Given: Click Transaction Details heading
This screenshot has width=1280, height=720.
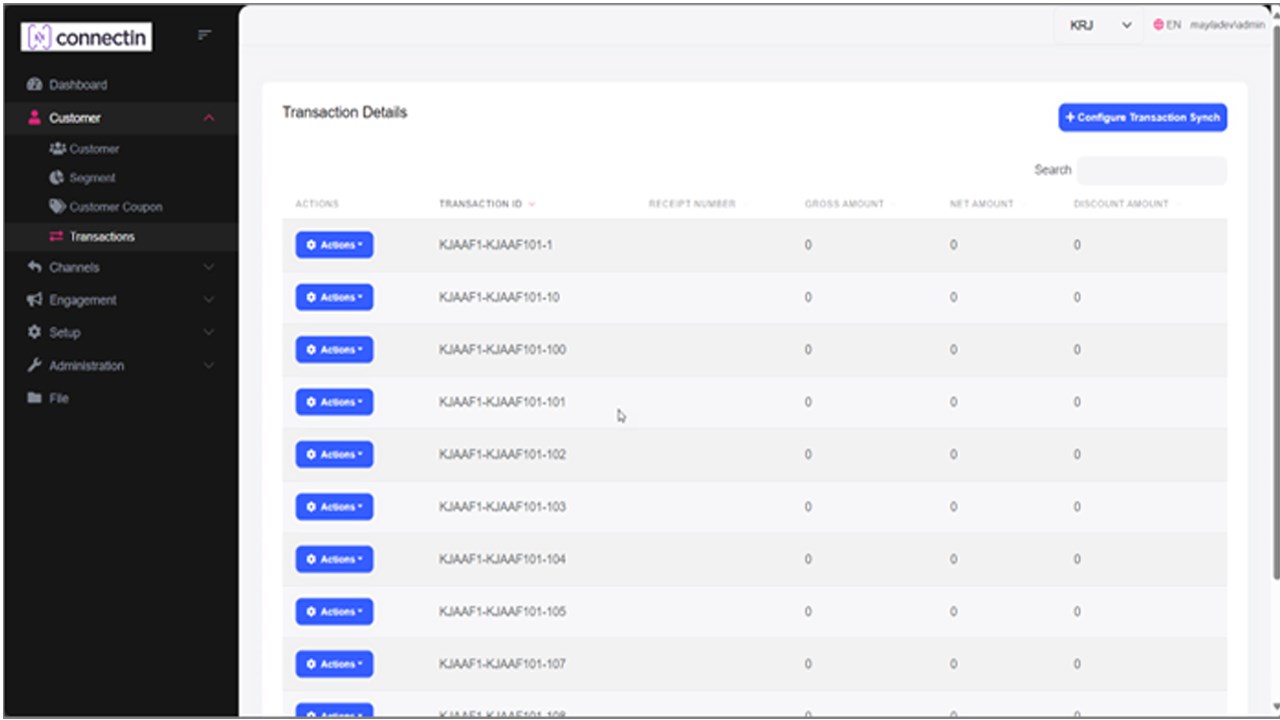Looking at the screenshot, I should click(345, 112).
